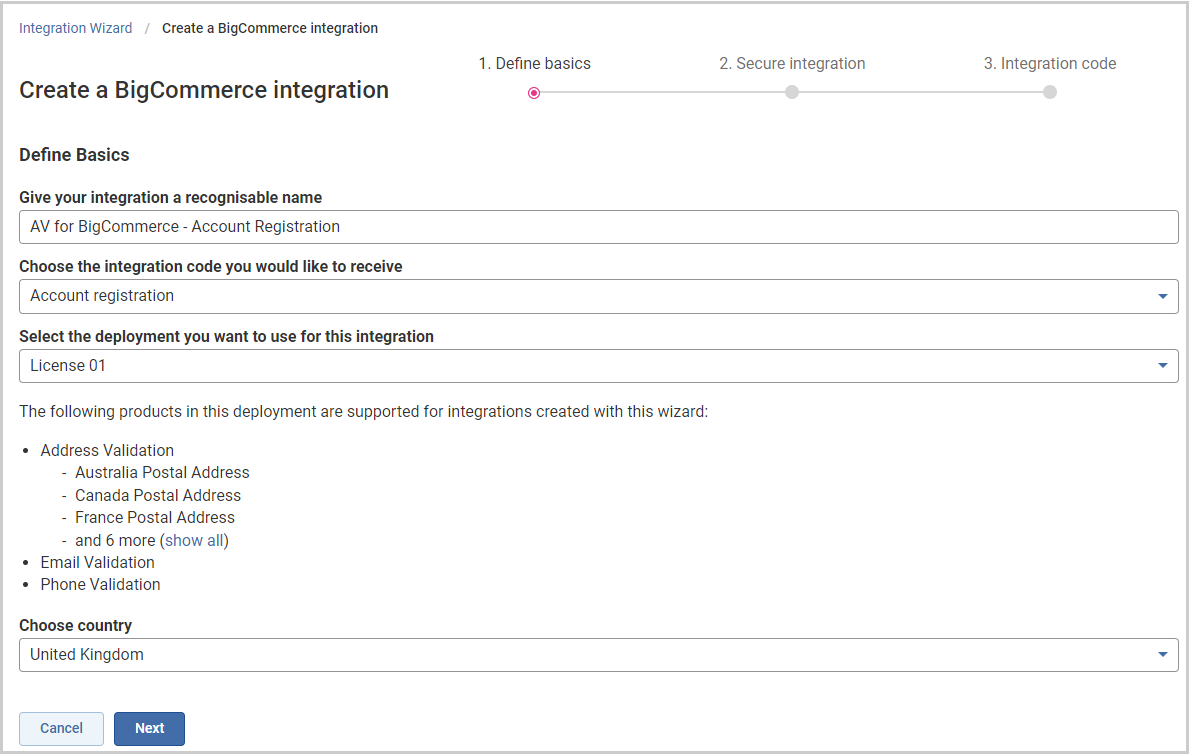Click the Address Validation list item
Screen dimensions: 1189x754
107,451
